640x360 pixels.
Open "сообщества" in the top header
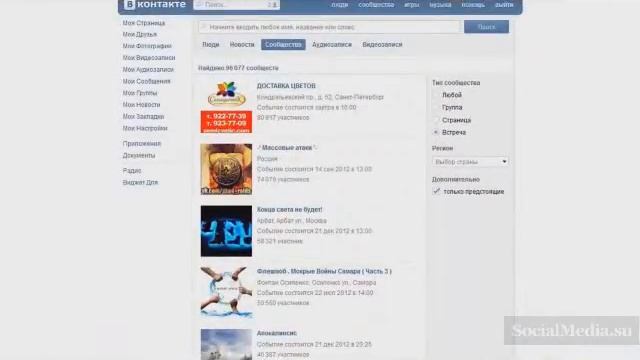pos(376,5)
